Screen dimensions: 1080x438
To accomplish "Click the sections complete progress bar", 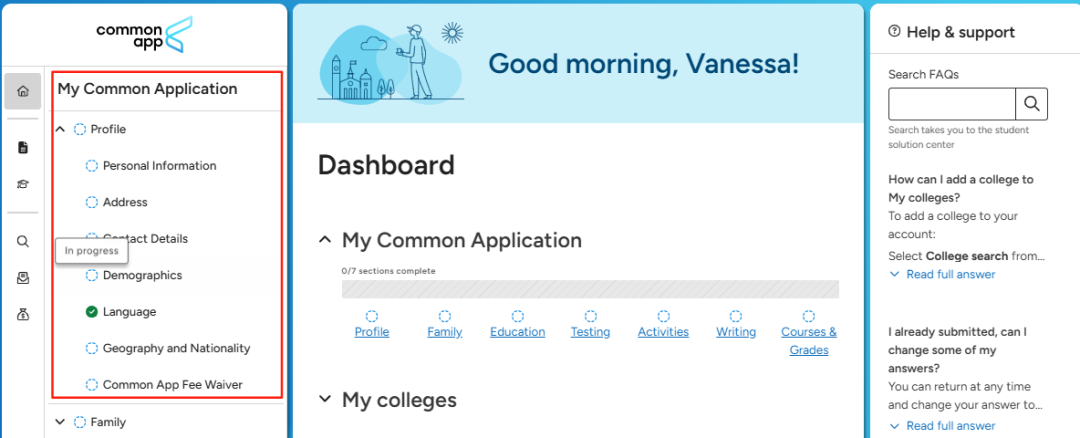I will click(590, 289).
